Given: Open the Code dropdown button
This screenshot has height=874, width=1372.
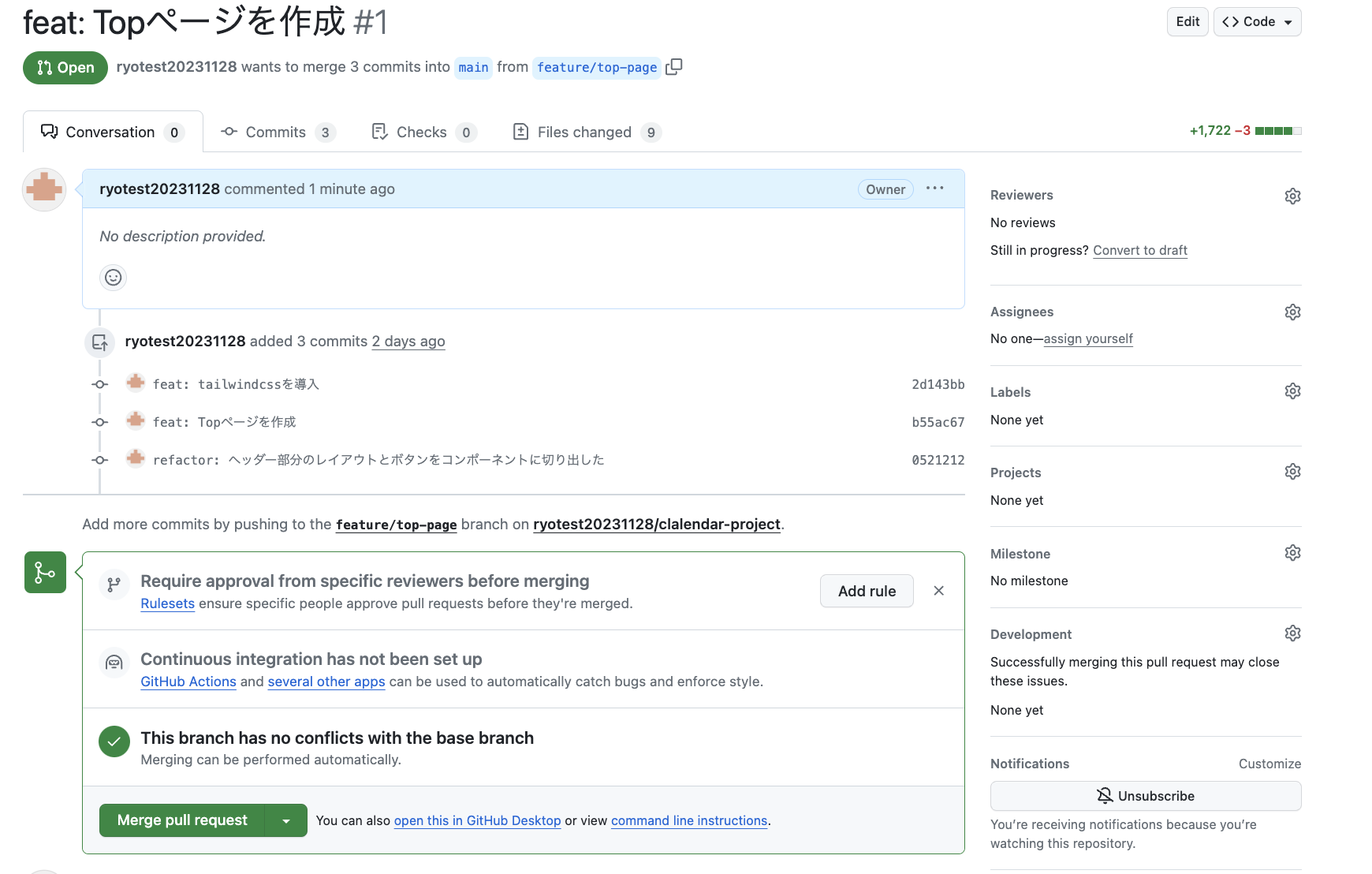Looking at the screenshot, I should point(1257,22).
